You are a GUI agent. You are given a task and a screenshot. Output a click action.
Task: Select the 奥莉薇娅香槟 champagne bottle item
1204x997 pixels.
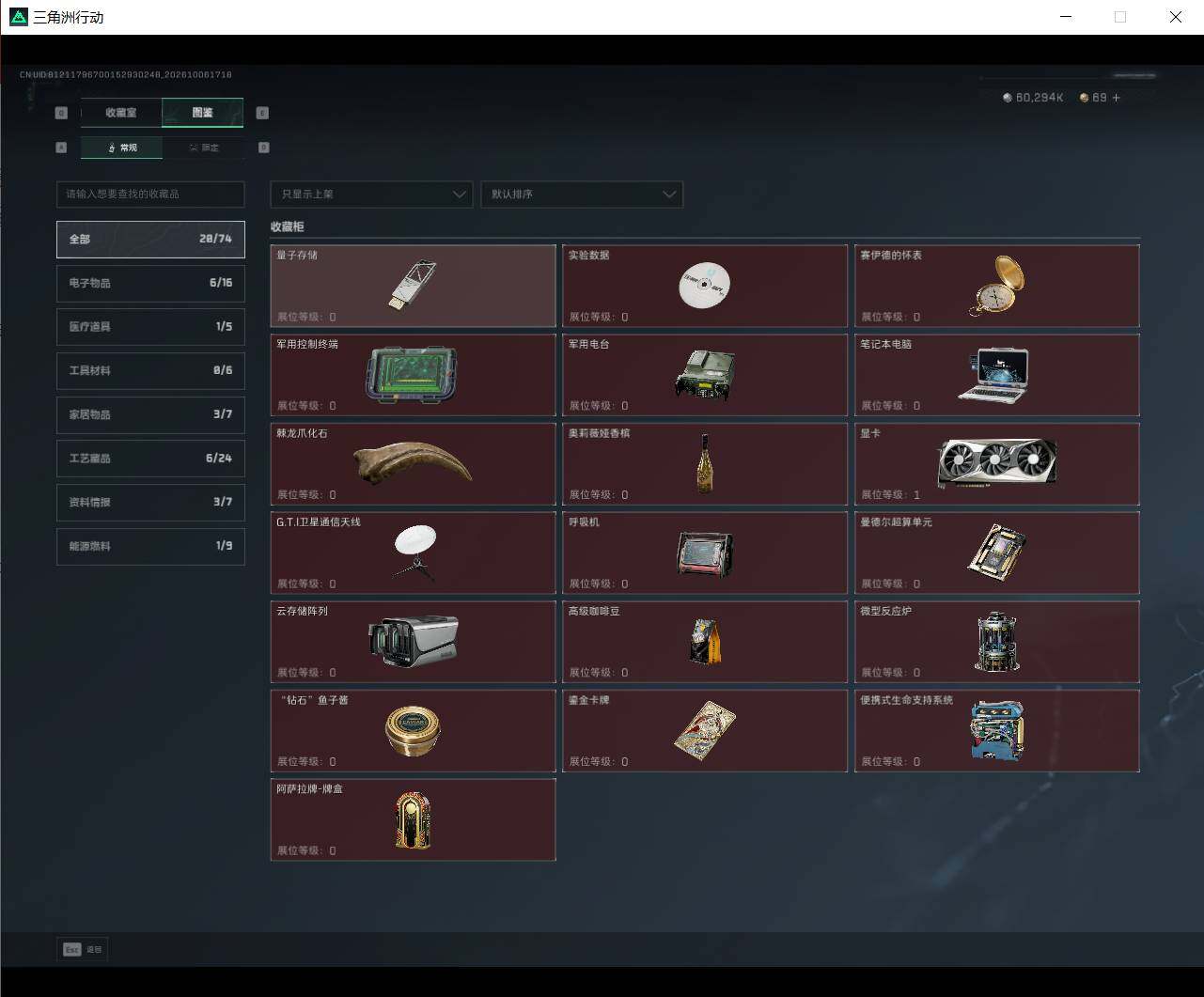point(705,463)
